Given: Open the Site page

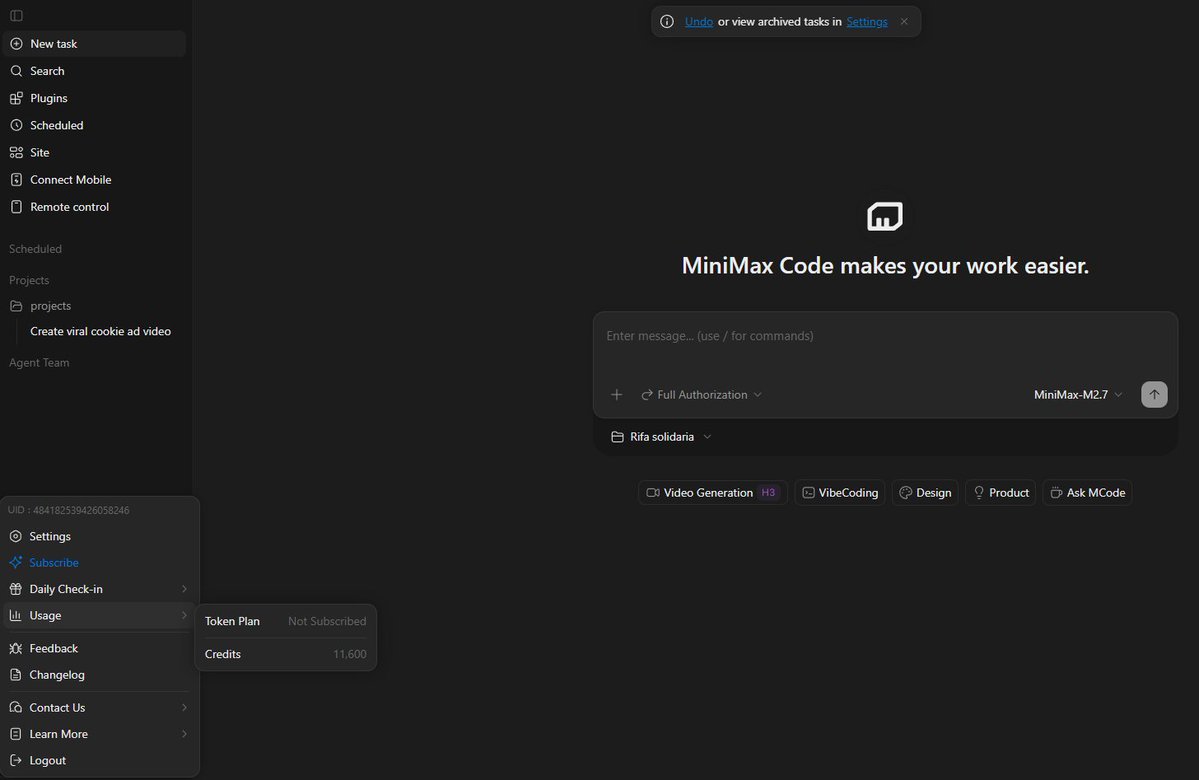Looking at the screenshot, I should pyautogui.click(x=94, y=152).
